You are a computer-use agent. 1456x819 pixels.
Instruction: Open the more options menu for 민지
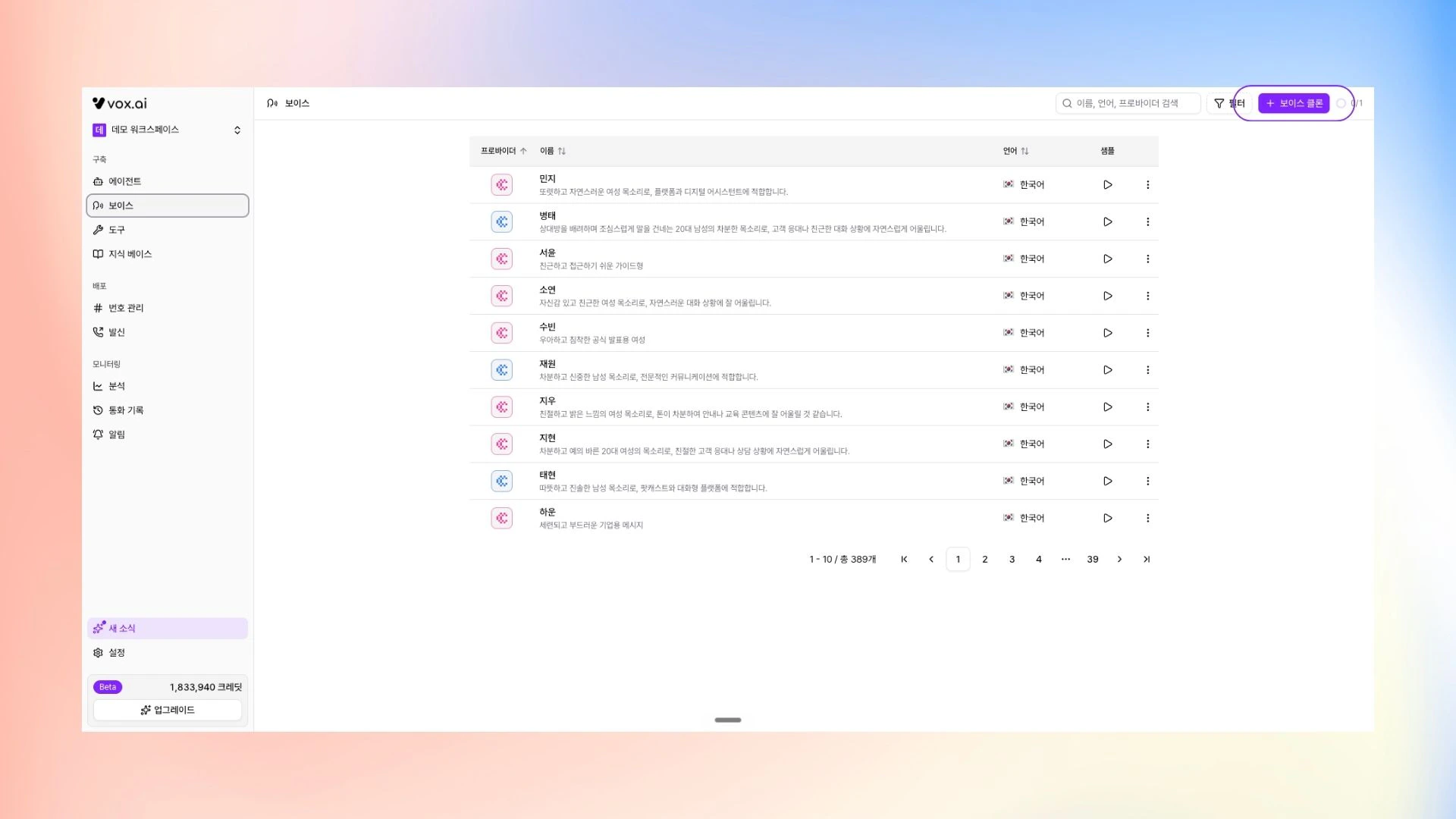tap(1147, 185)
